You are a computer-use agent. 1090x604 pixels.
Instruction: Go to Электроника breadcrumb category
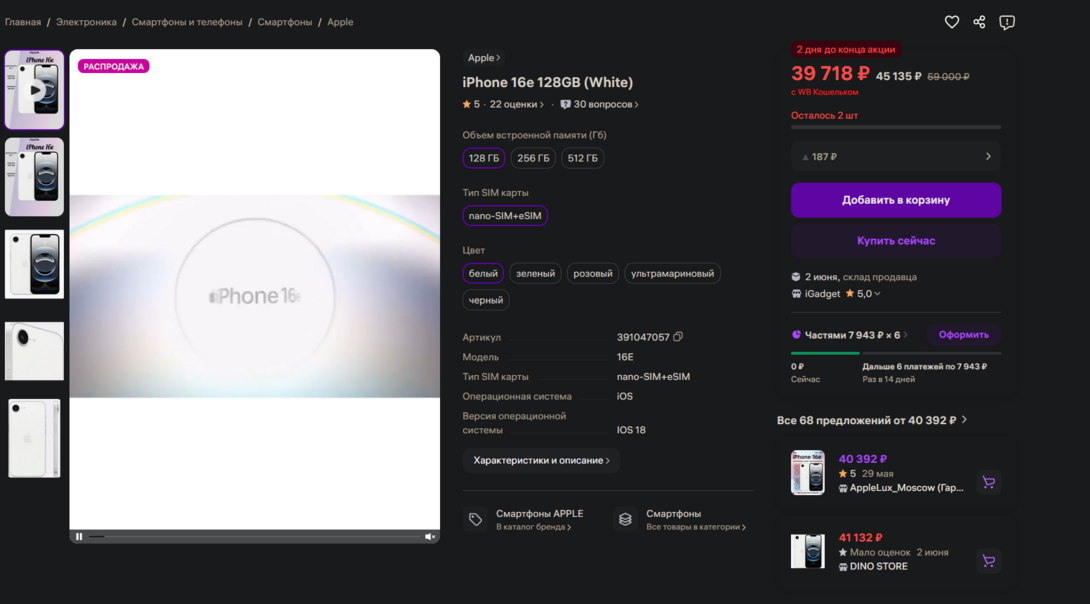[x=86, y=22]
